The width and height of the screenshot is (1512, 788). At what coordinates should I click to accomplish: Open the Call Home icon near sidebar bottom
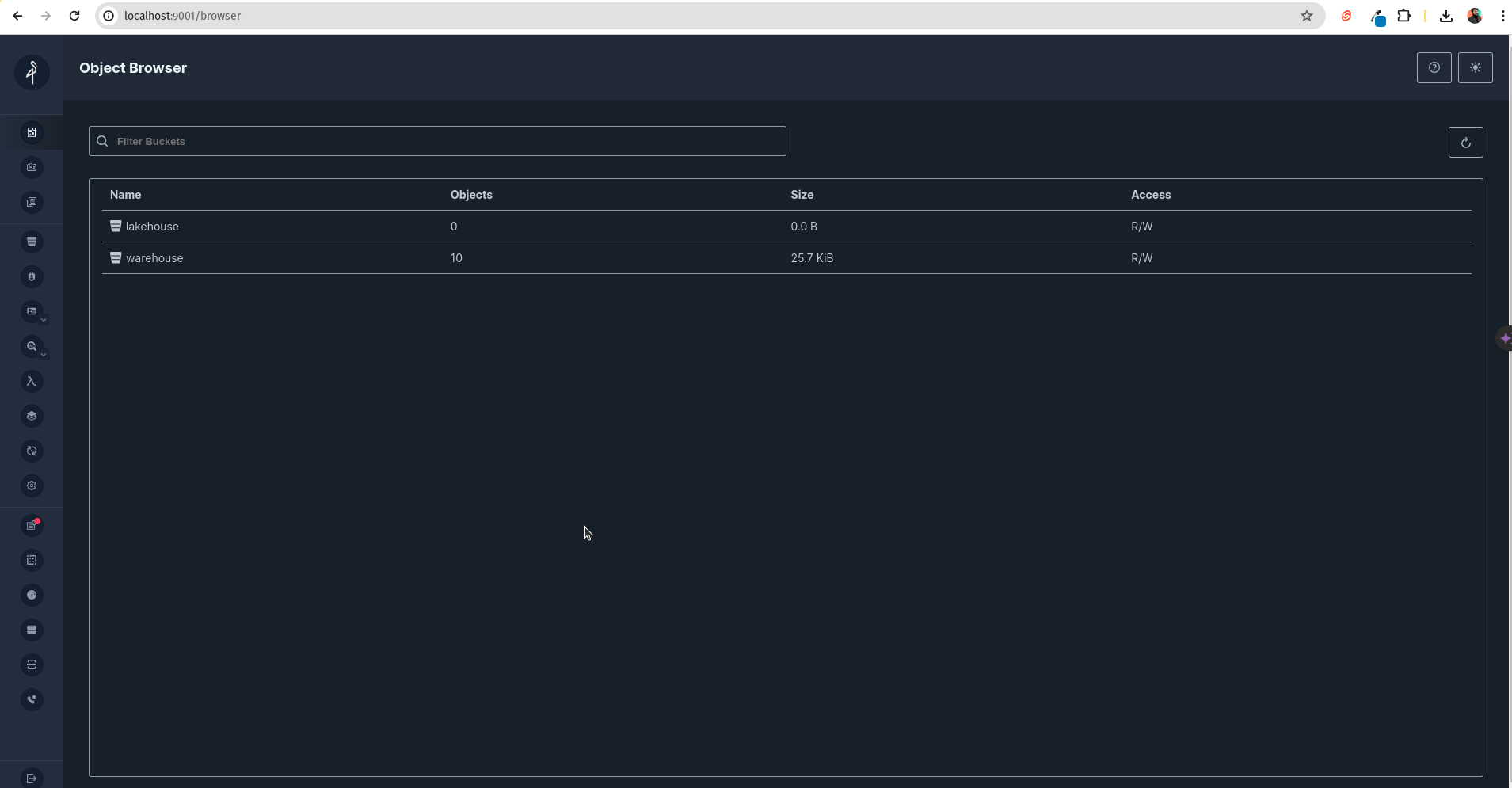pyautogui.click(x=32, y=699)
